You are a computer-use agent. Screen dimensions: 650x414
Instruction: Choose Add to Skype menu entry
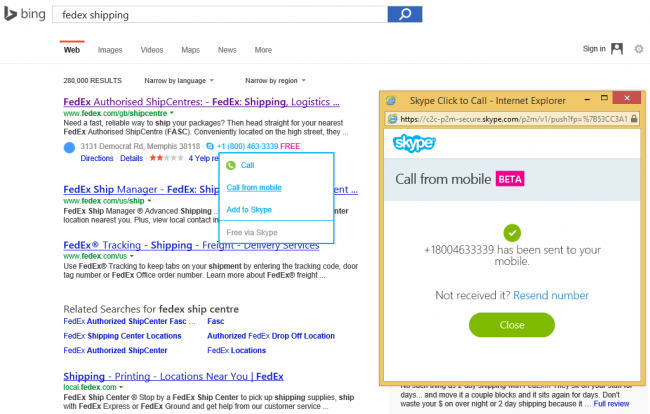pyautogui.click(x=249, y=210)
